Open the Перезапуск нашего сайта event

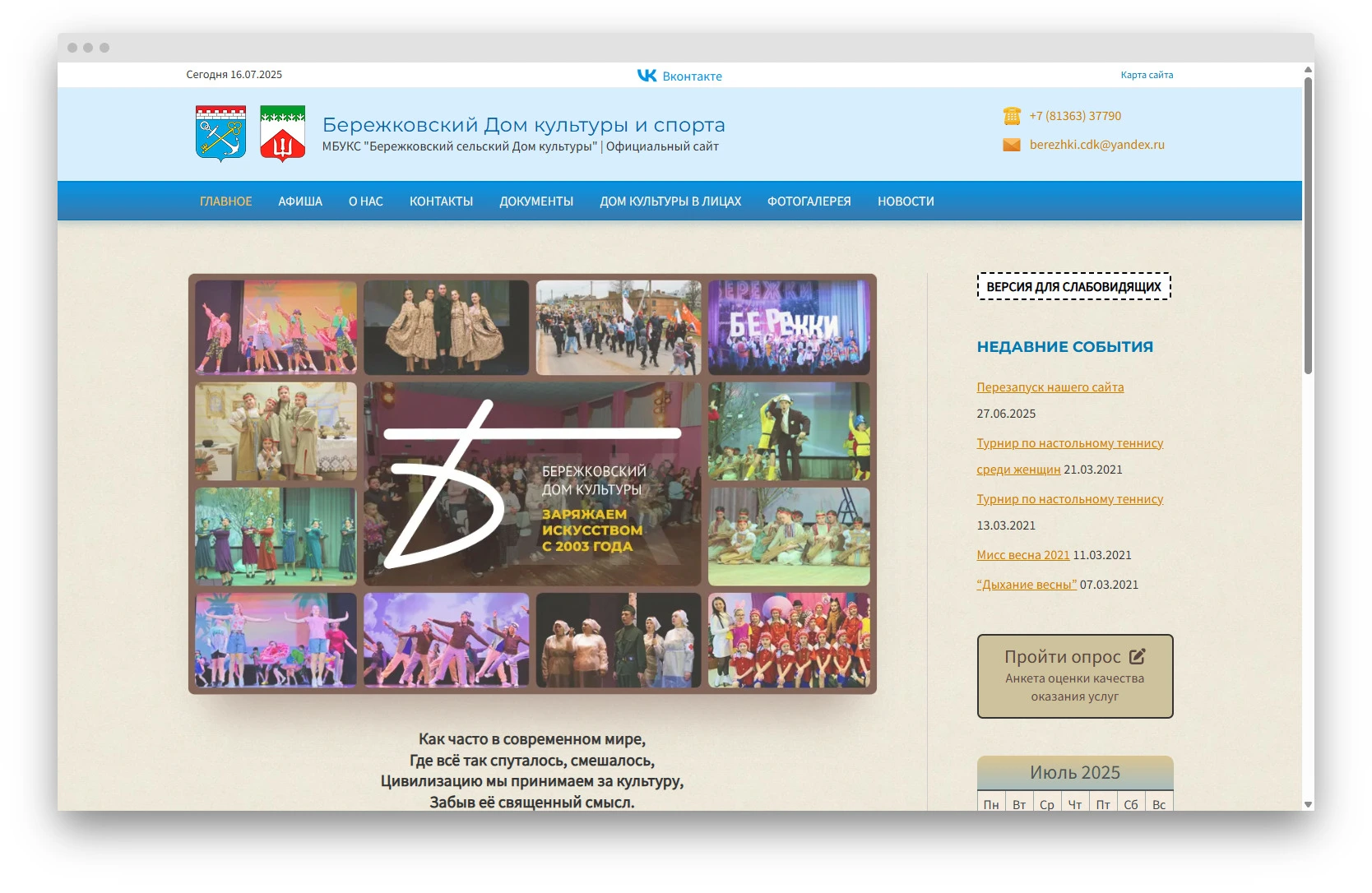point(1050,387)
